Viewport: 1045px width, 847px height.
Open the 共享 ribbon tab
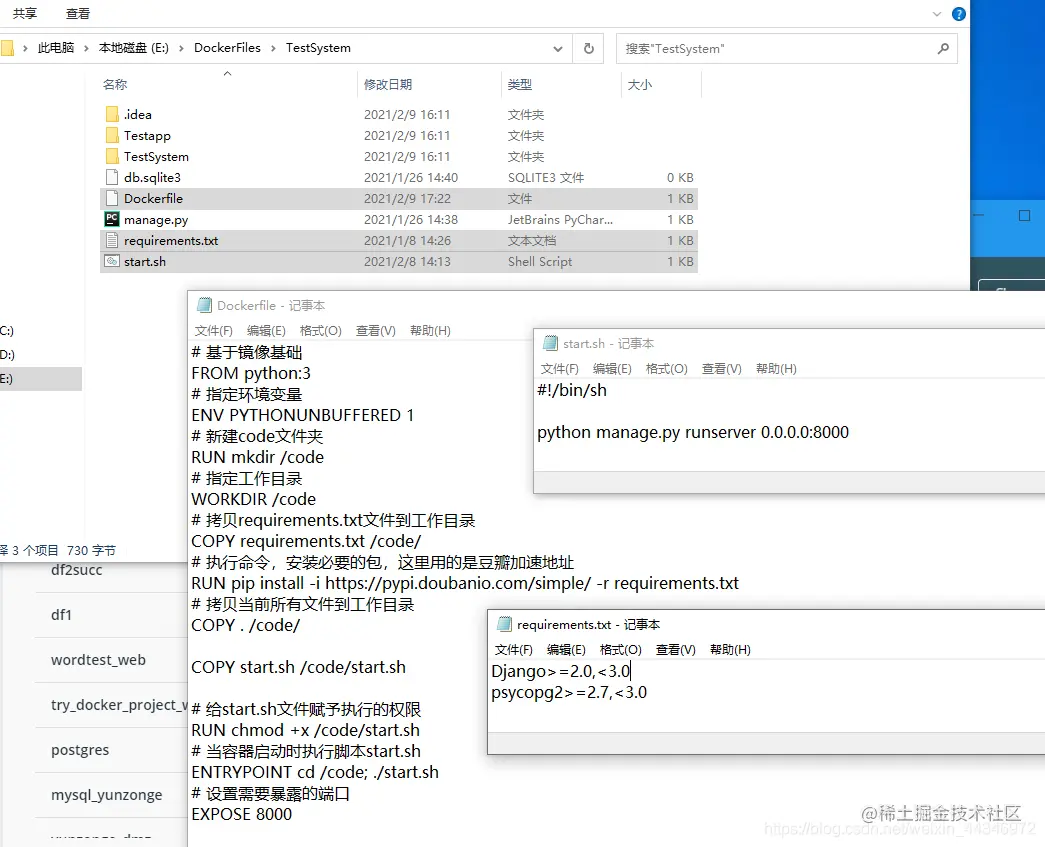tap(25, 13)
